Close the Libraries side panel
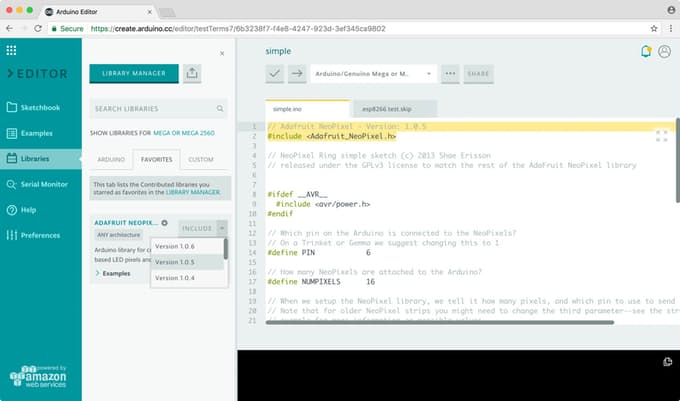This screenshot has height=401, width=680. [221, 53]
